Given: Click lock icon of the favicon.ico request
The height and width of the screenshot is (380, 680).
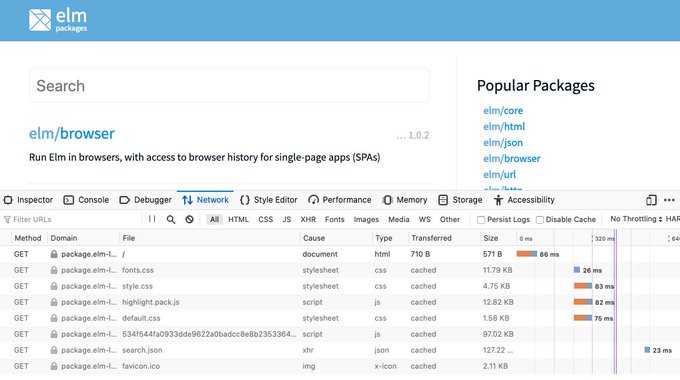Looking at the screenshot, I should pos(54,366).
